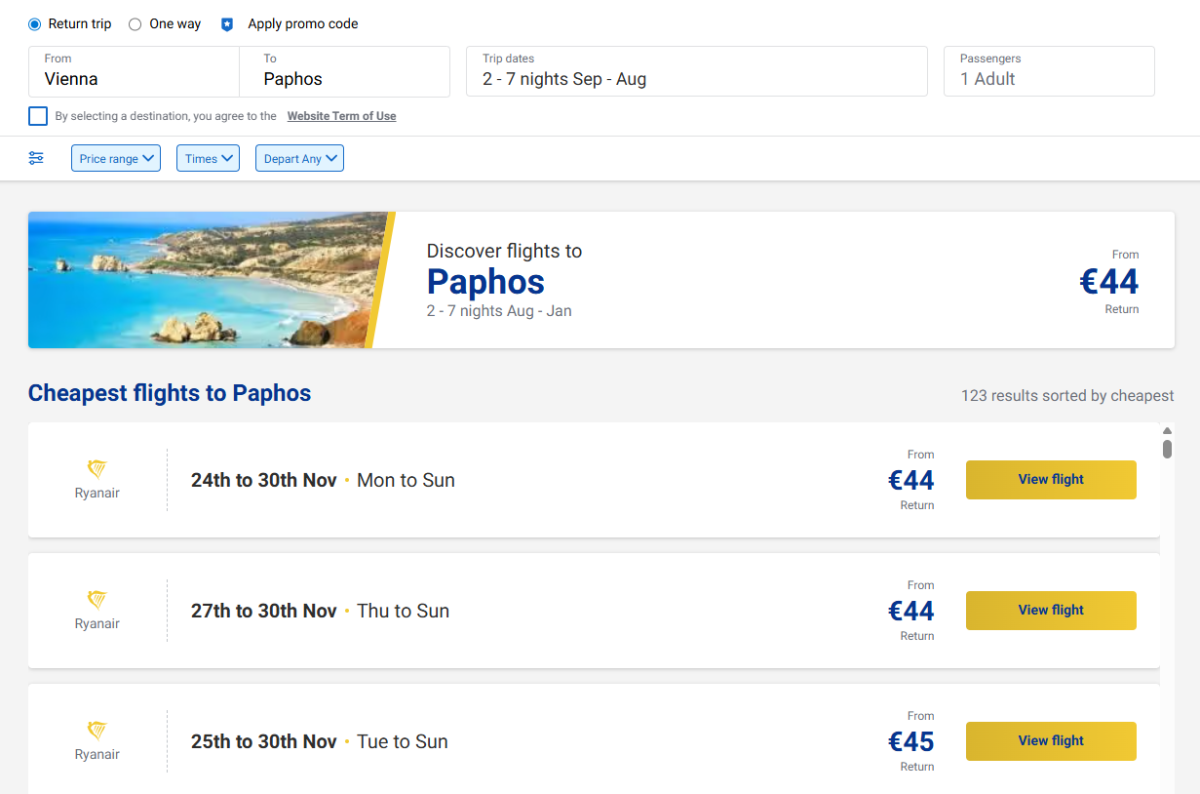
Task: Click the Trip dates field
Action: tap(696, 71)
